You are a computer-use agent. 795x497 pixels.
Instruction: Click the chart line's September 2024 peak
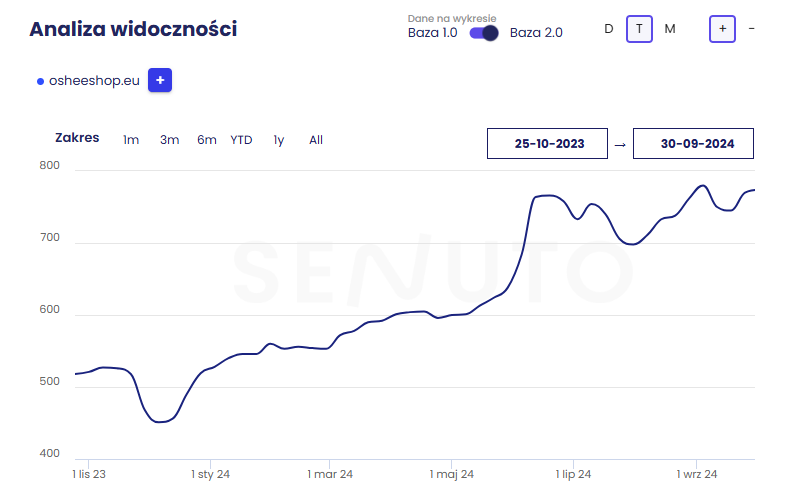click(x=702, y=186)
